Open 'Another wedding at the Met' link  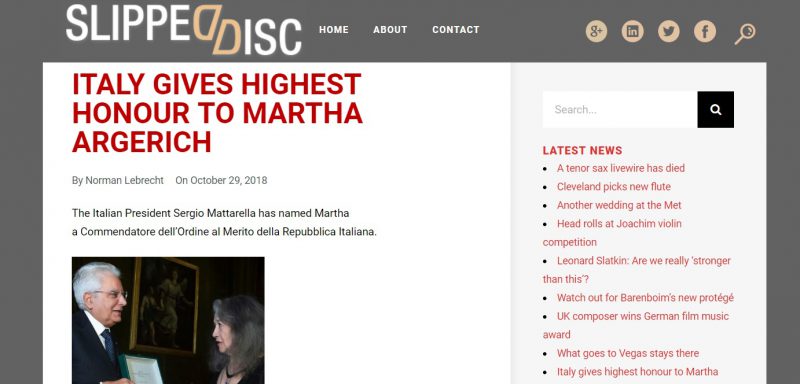click(x=619, y=205)
